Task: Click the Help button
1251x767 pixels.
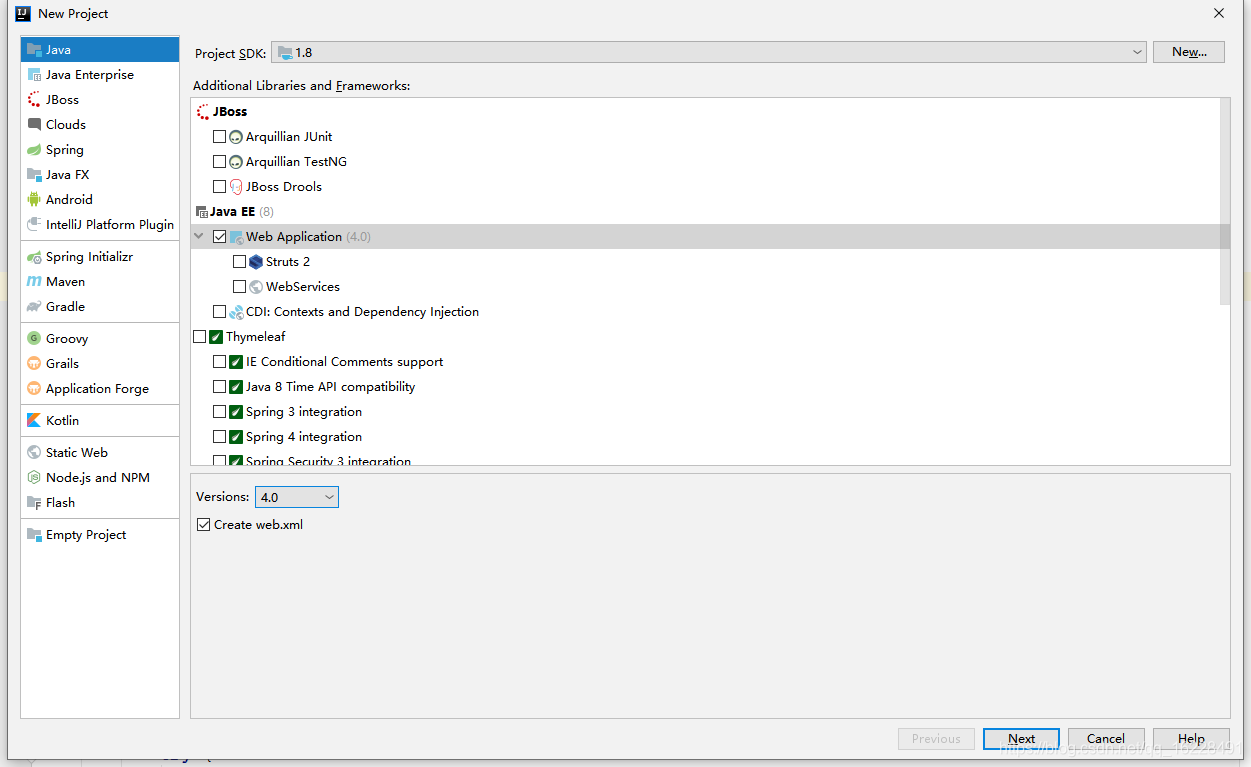Action: [x=1191, y=739]
